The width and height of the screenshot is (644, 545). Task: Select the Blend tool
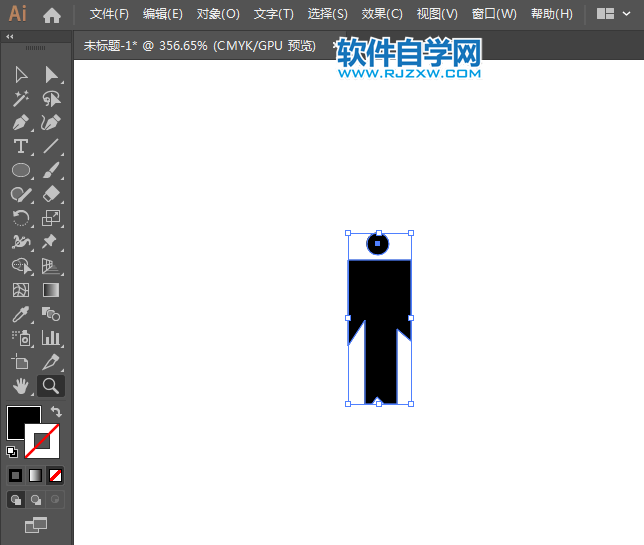pos(51,314)
